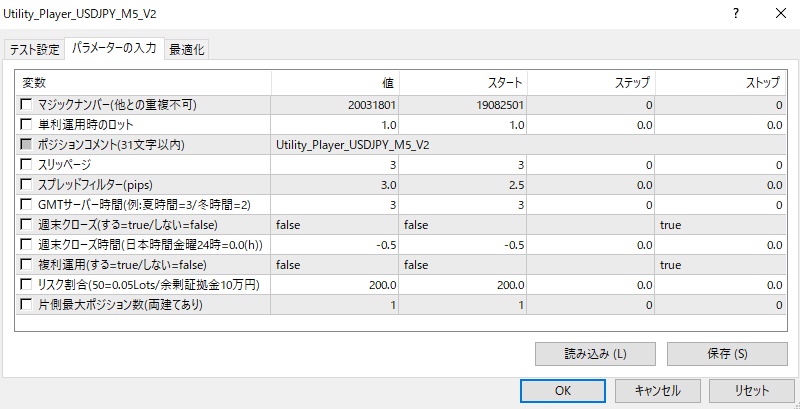Click the help question mark icon
800x409 pixels.
tap(736, 15)
